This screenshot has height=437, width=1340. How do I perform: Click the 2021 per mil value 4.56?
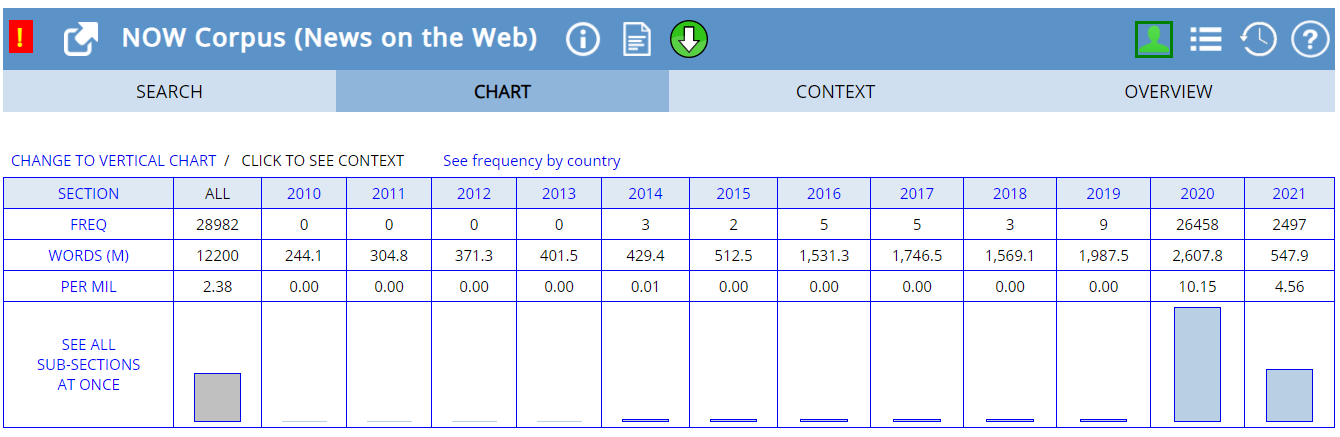pos(1289,287)
